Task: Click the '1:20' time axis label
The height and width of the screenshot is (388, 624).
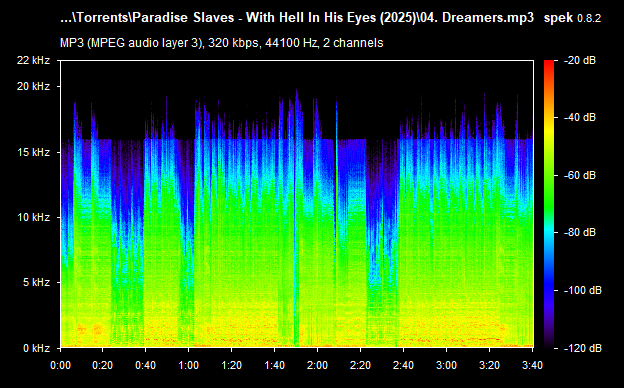Action: 232,365
